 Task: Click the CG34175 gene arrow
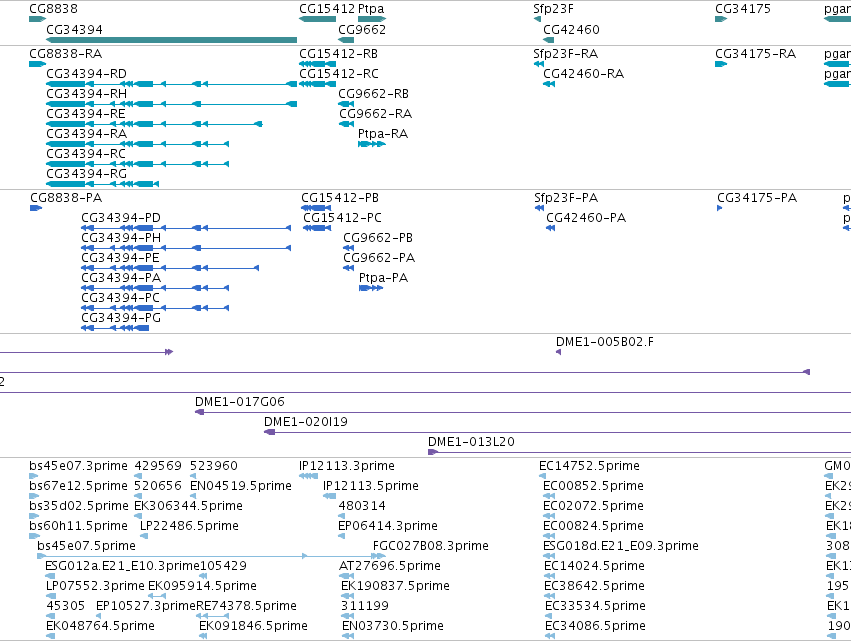(721, 19)
